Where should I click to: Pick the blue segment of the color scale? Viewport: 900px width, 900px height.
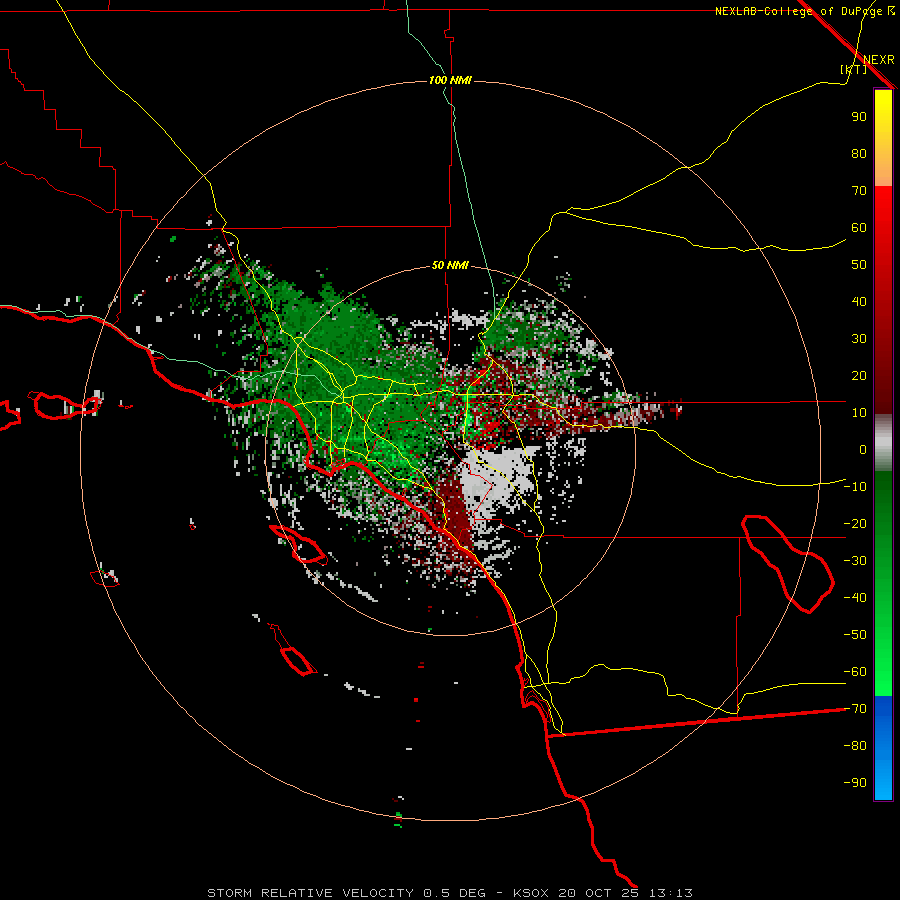(x=883, y=748)
